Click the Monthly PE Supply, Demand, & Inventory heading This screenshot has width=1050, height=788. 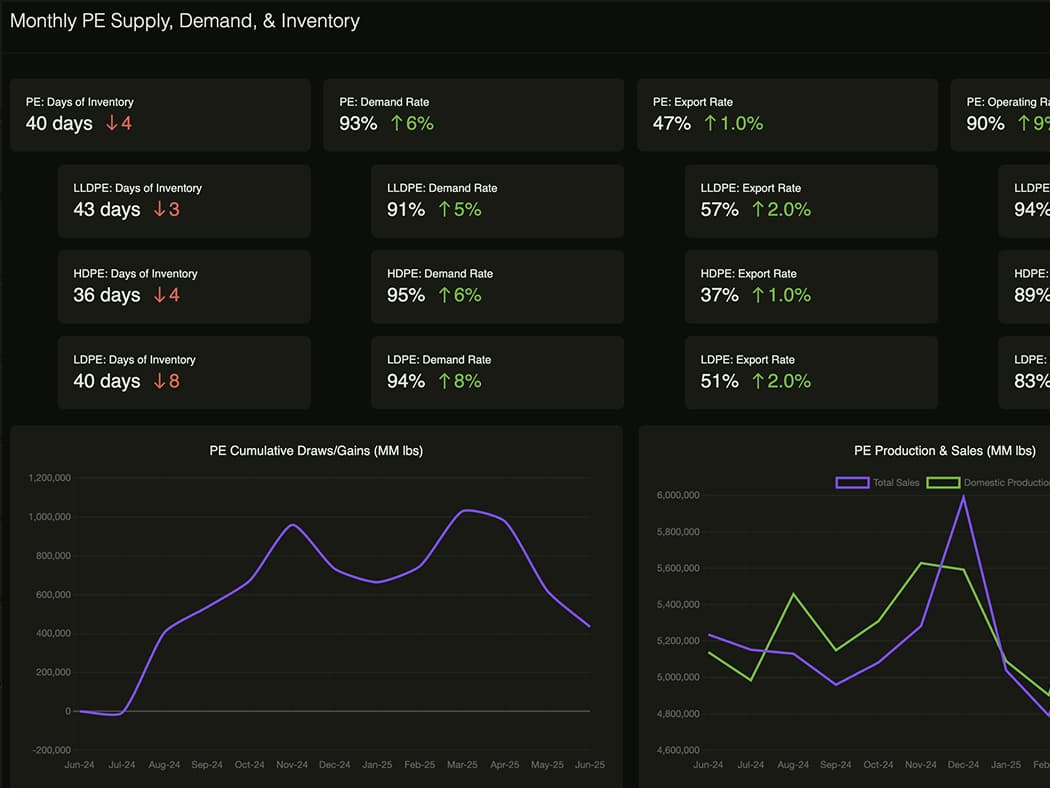tap(185, 21)
